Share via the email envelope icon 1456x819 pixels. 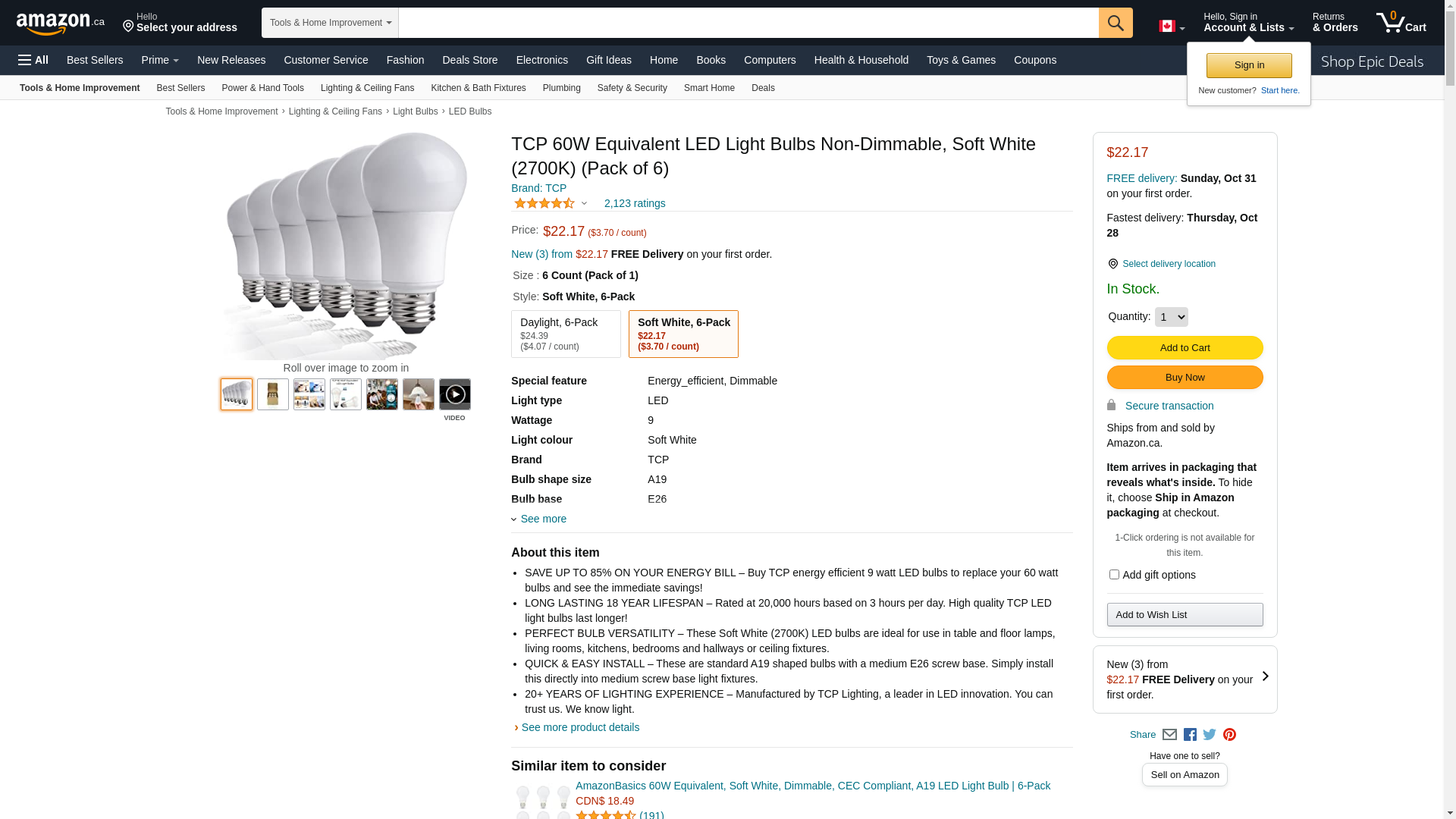tap(1169, 735)
